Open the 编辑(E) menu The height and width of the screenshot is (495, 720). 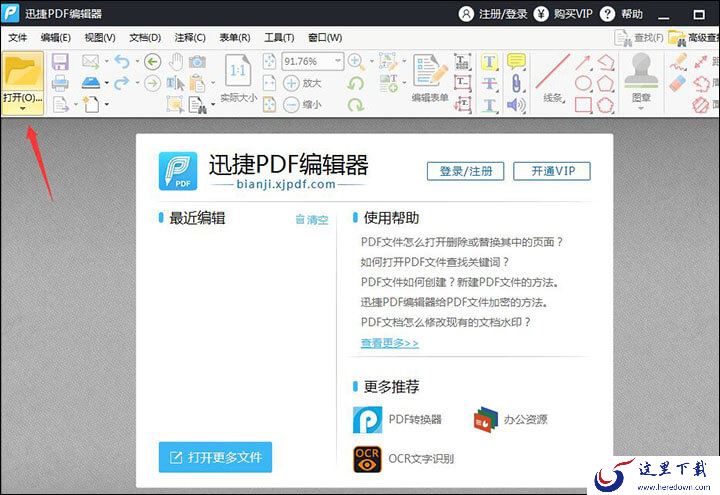[56, 38]
